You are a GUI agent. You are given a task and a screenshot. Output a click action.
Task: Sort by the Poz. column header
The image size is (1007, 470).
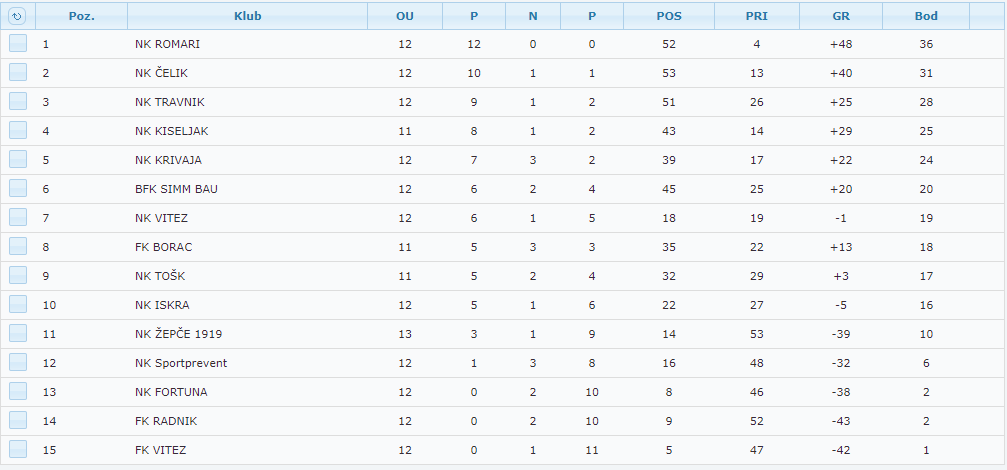[82, 16]
